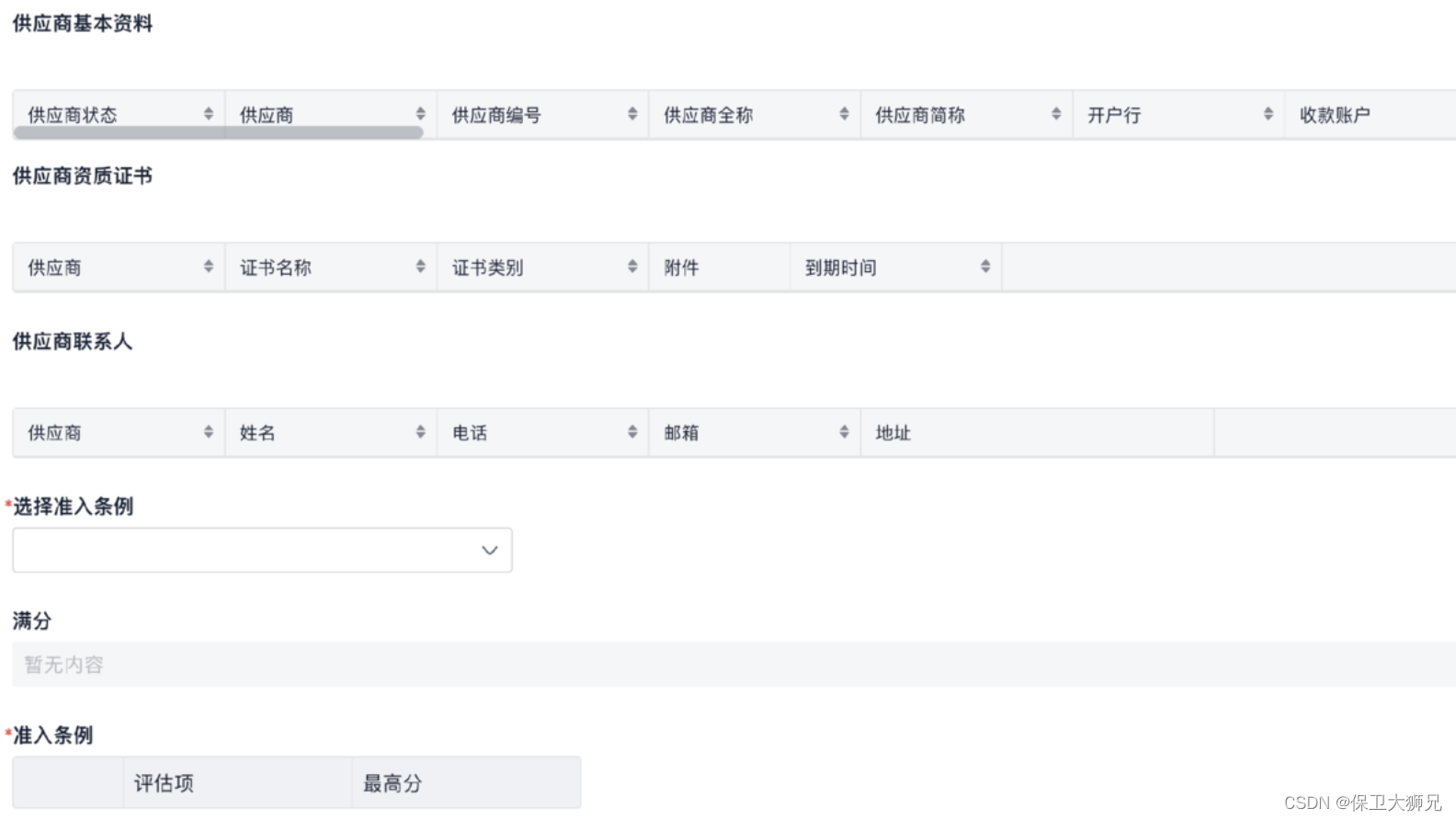The width and height of the screenshot is (1456, 820).
Task: Click 到期时间 header text
Action: point(841,268)
